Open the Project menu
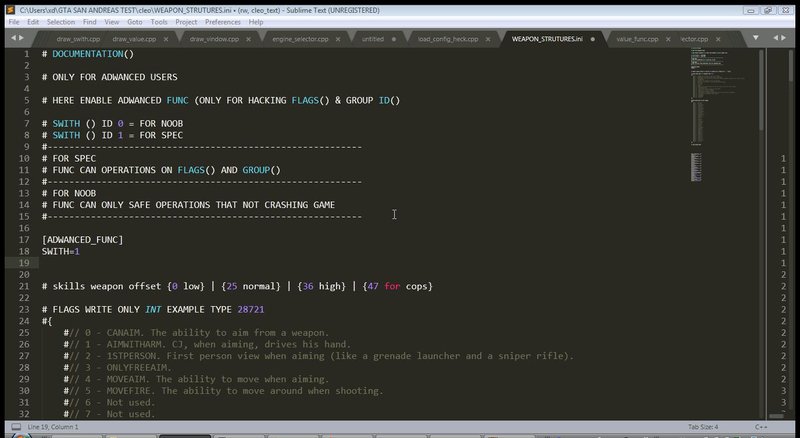This screenshot has height=438, width=800. (186, 22)
